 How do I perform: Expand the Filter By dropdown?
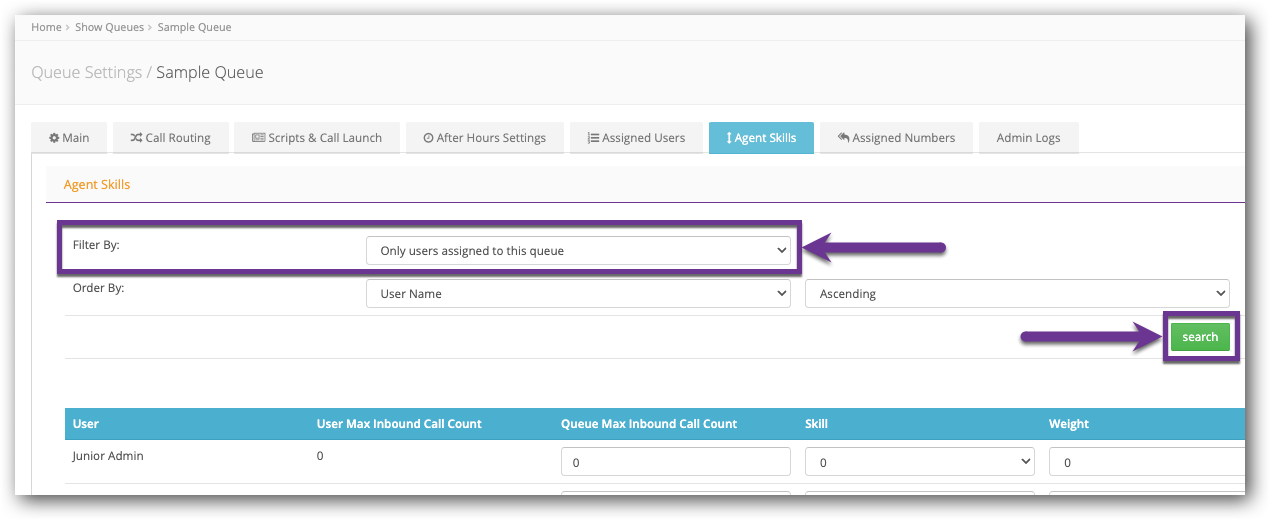[578, 251]
